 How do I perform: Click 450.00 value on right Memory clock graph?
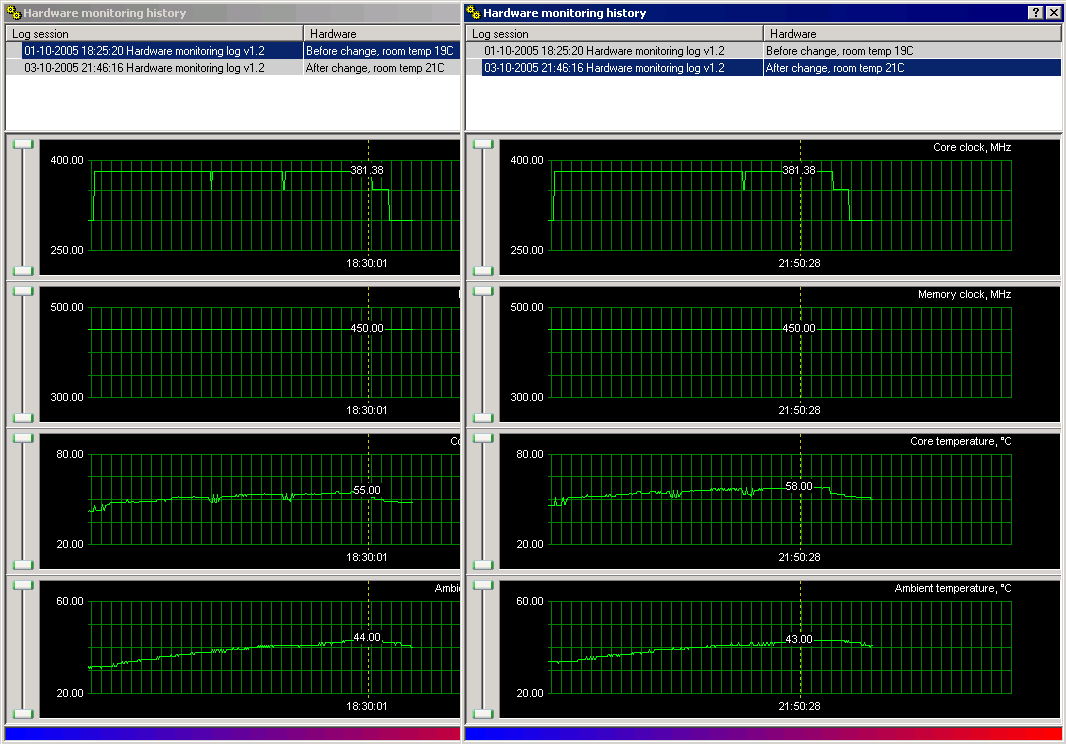[799, 328]
